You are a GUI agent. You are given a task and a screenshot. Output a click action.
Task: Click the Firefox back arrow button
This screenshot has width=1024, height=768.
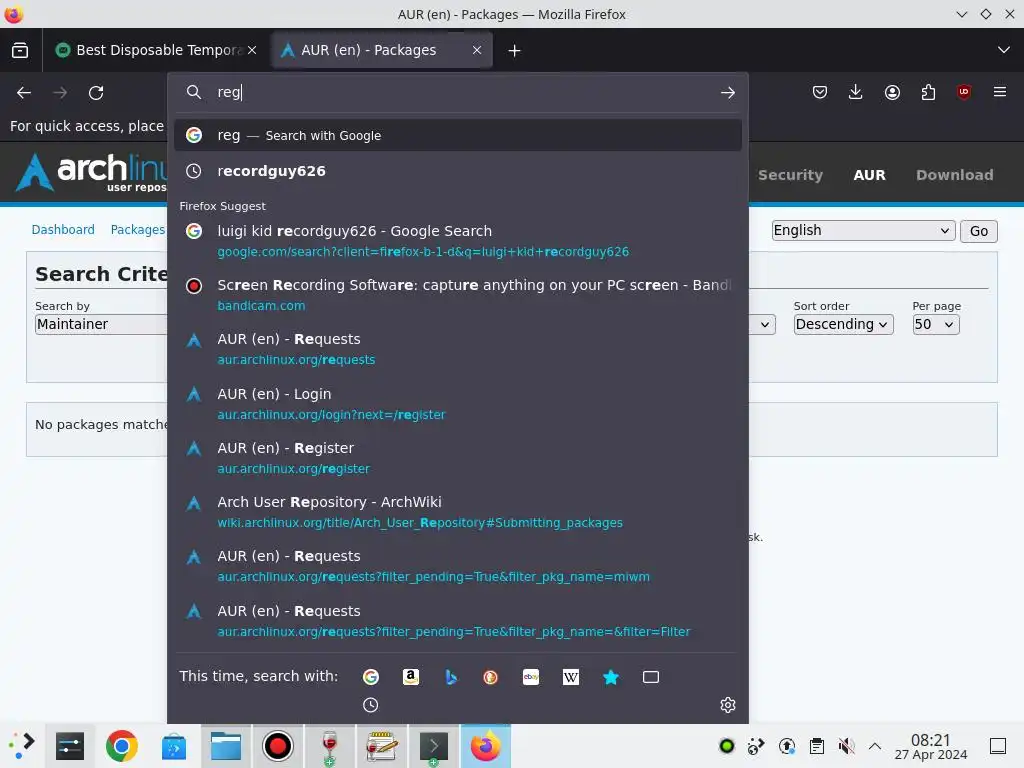click(x=24, y=93)
